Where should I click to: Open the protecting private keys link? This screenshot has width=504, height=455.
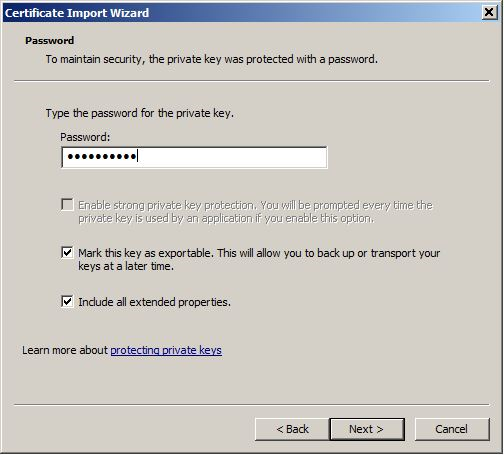point(166,350)
